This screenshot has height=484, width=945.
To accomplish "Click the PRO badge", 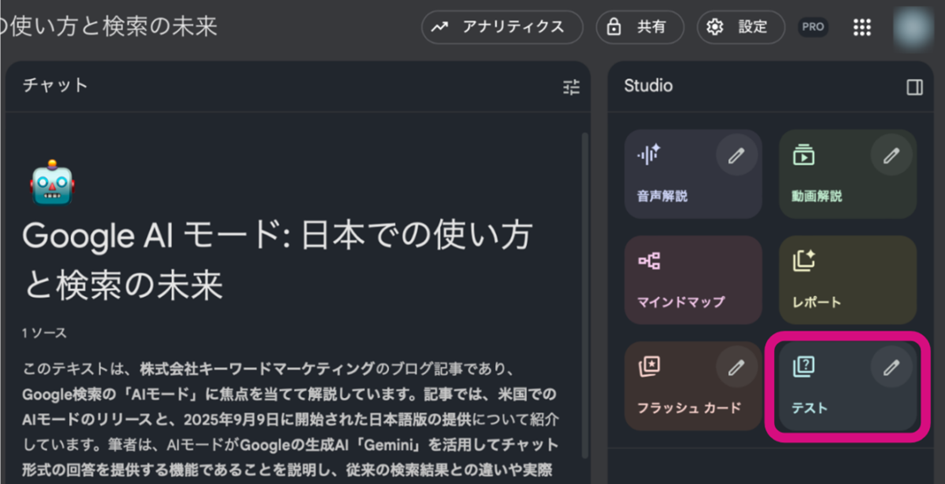I will (812, 28).
